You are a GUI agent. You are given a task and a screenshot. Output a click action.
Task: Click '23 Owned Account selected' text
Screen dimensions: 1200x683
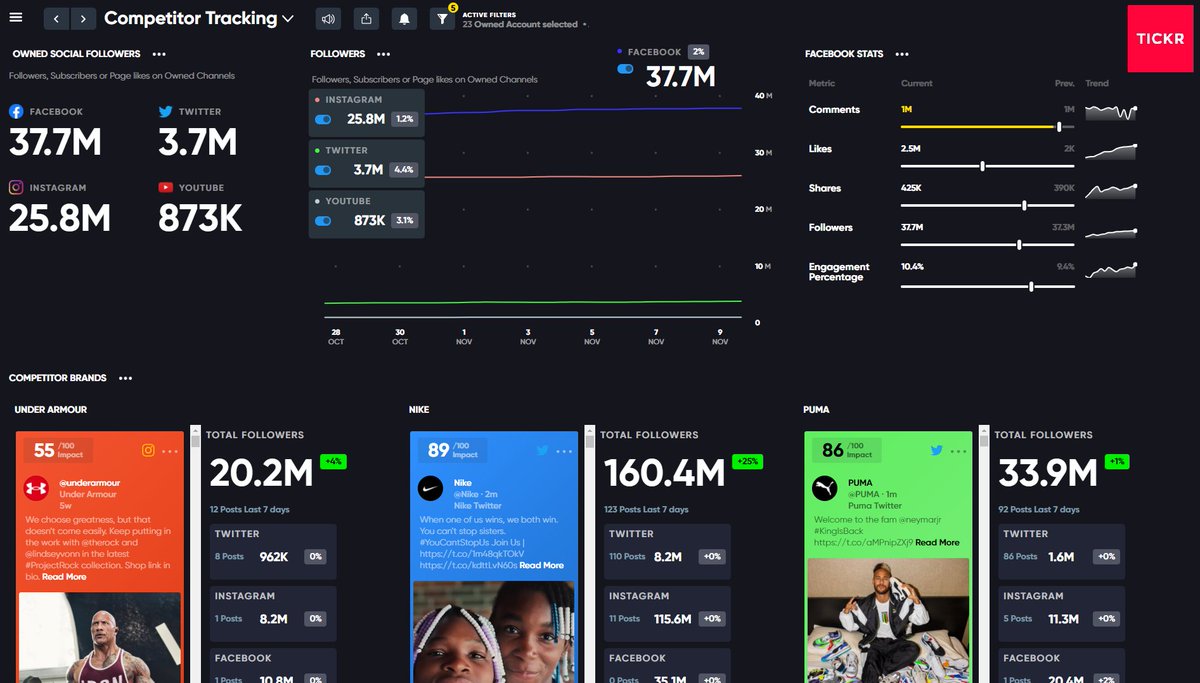520,24
